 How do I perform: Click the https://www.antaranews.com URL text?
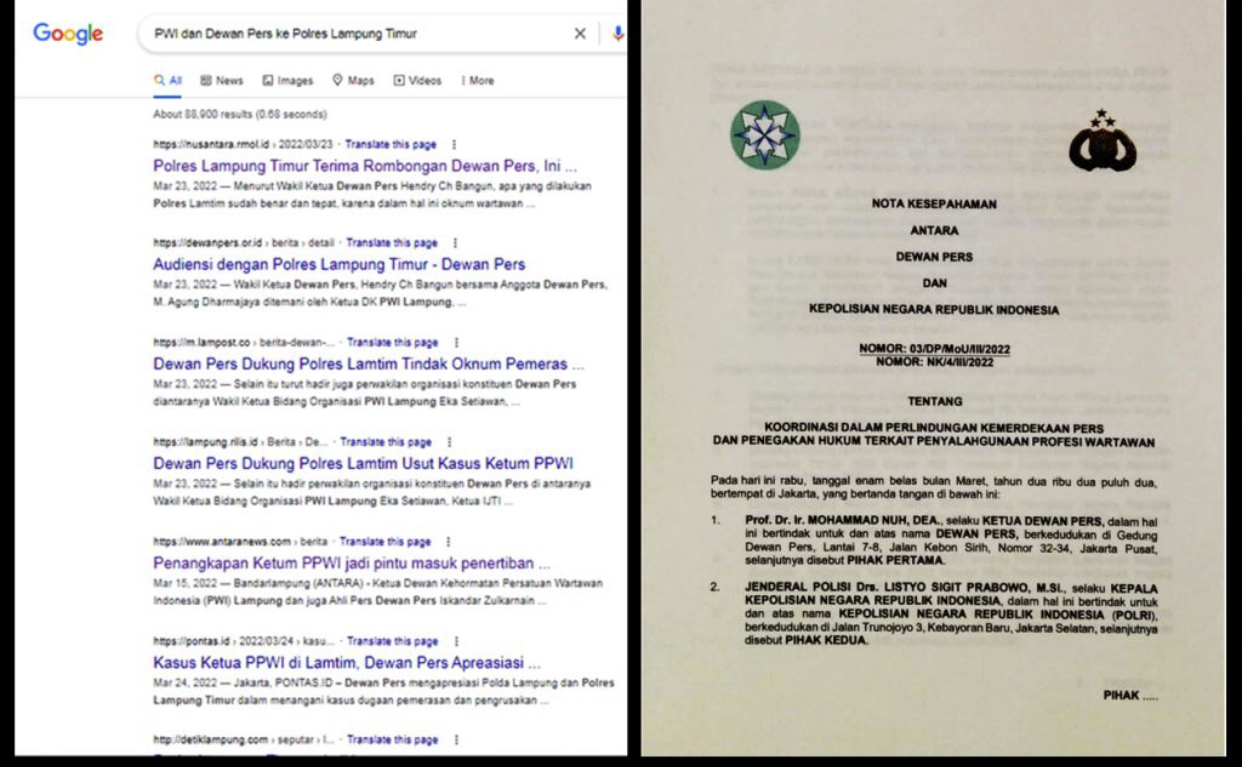tap(222, 541)
